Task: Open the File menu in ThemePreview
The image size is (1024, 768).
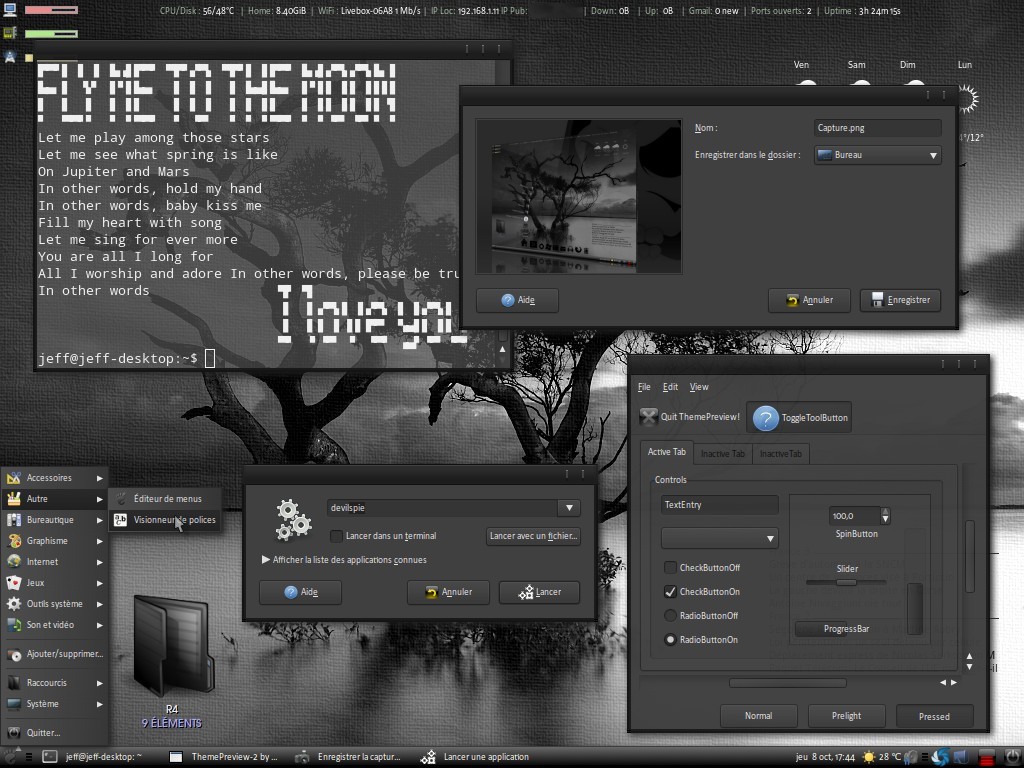Action: coord(644,387)
